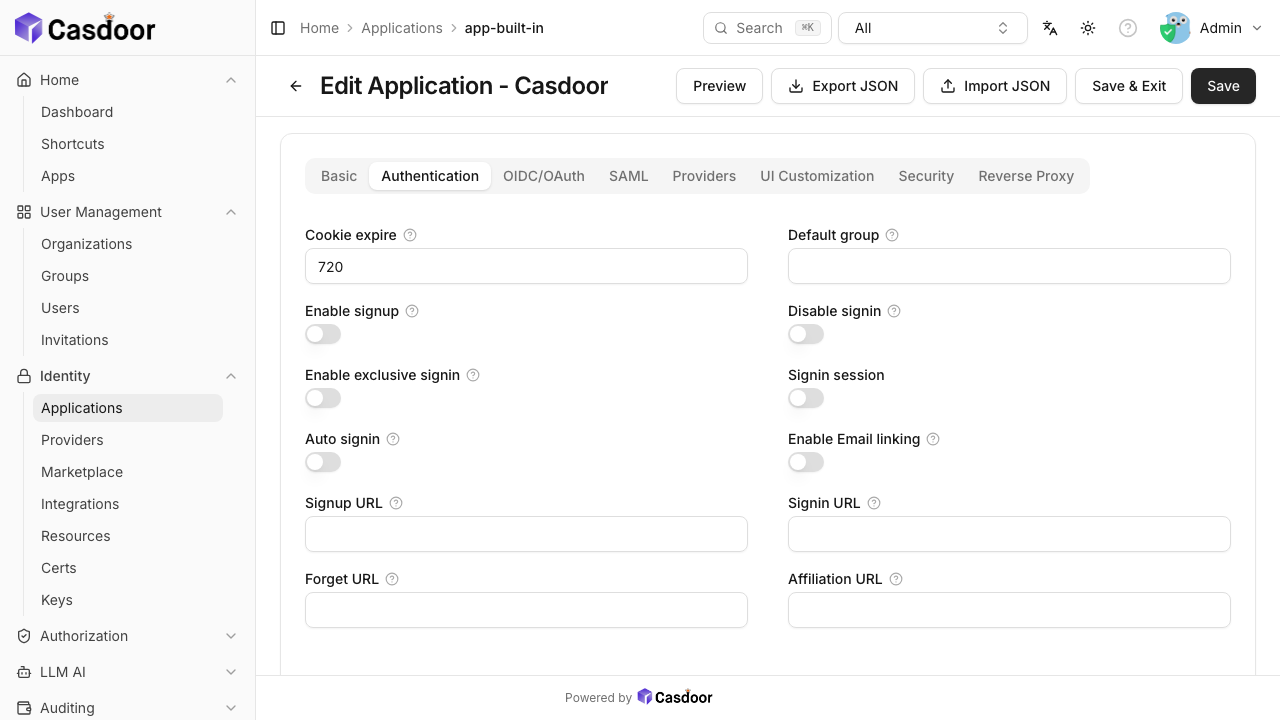This screenshot has height=720, width=1280.
Task: Enable the exclusive signin switch
Action: [323, 398]
